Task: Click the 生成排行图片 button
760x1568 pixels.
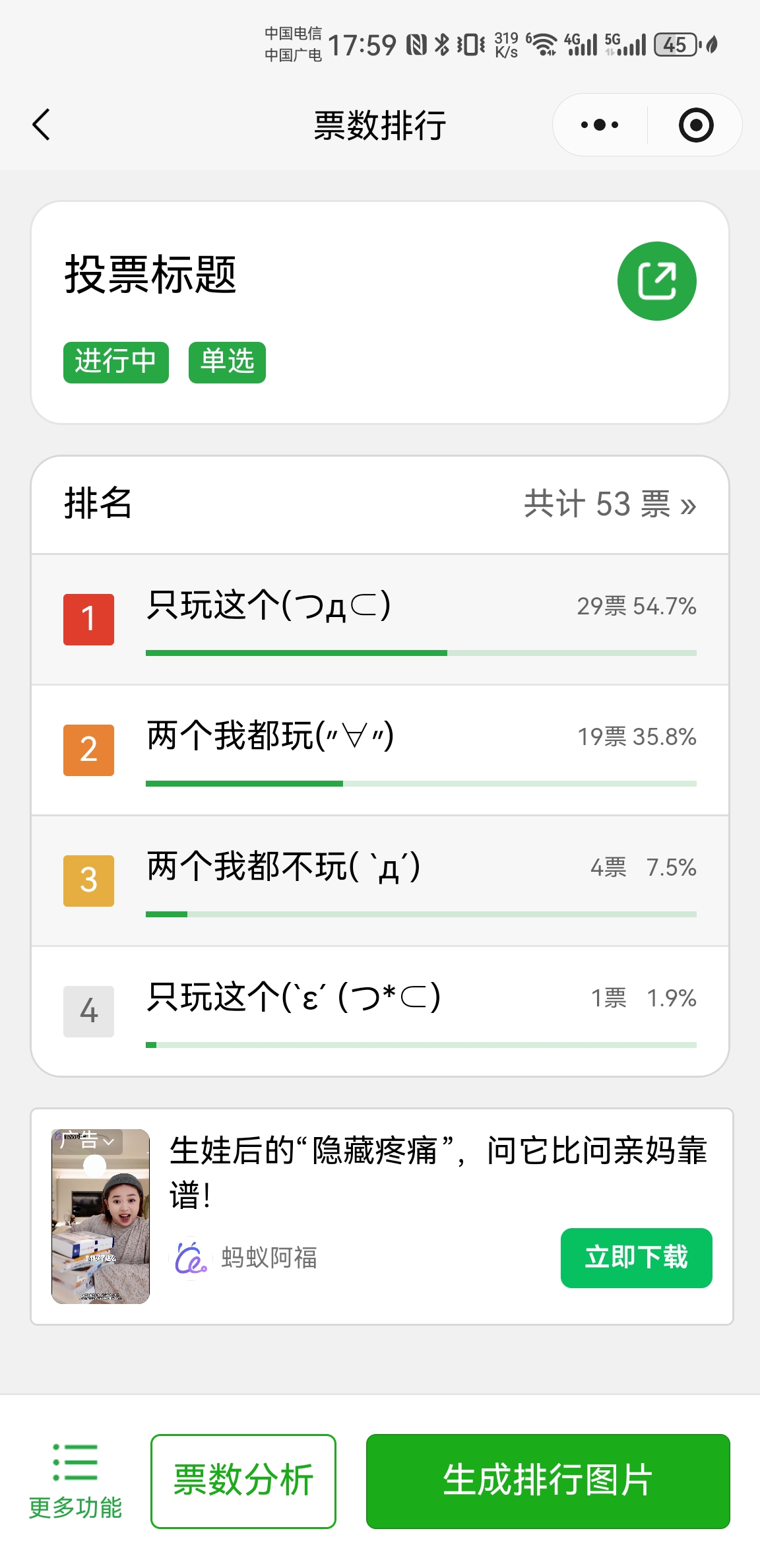Action: click(548, 1481)
